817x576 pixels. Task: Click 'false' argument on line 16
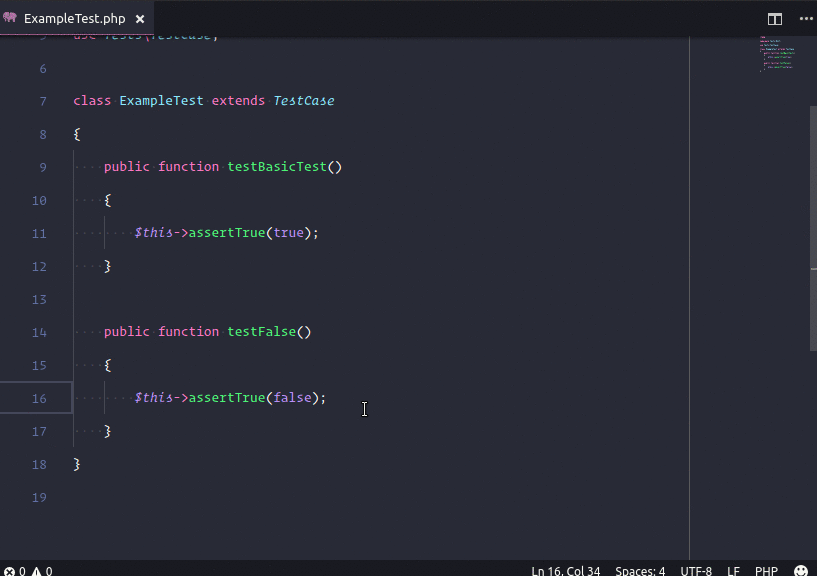292,398
